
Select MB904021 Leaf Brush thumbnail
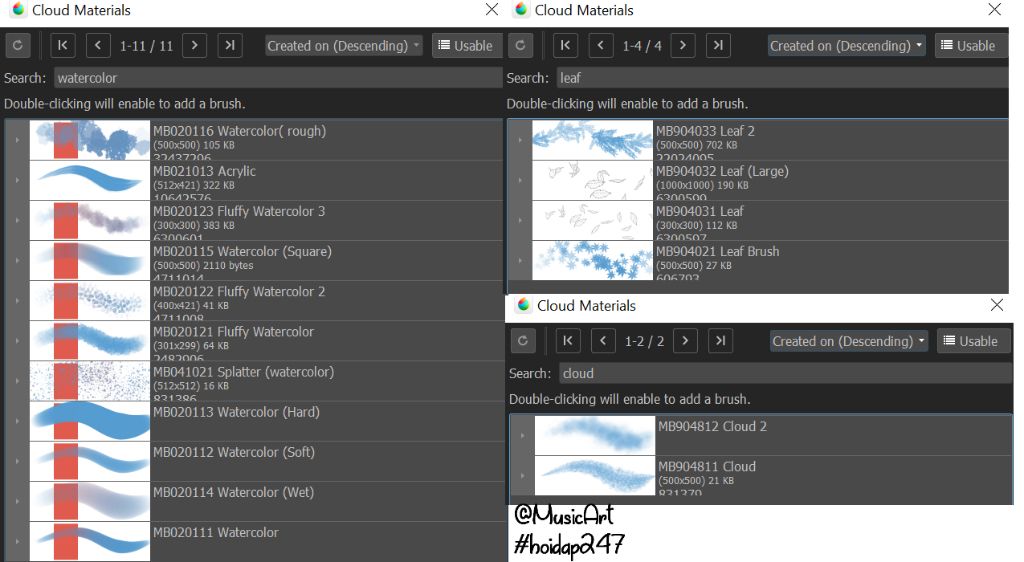pyautogui.click(x=592, y=260)
